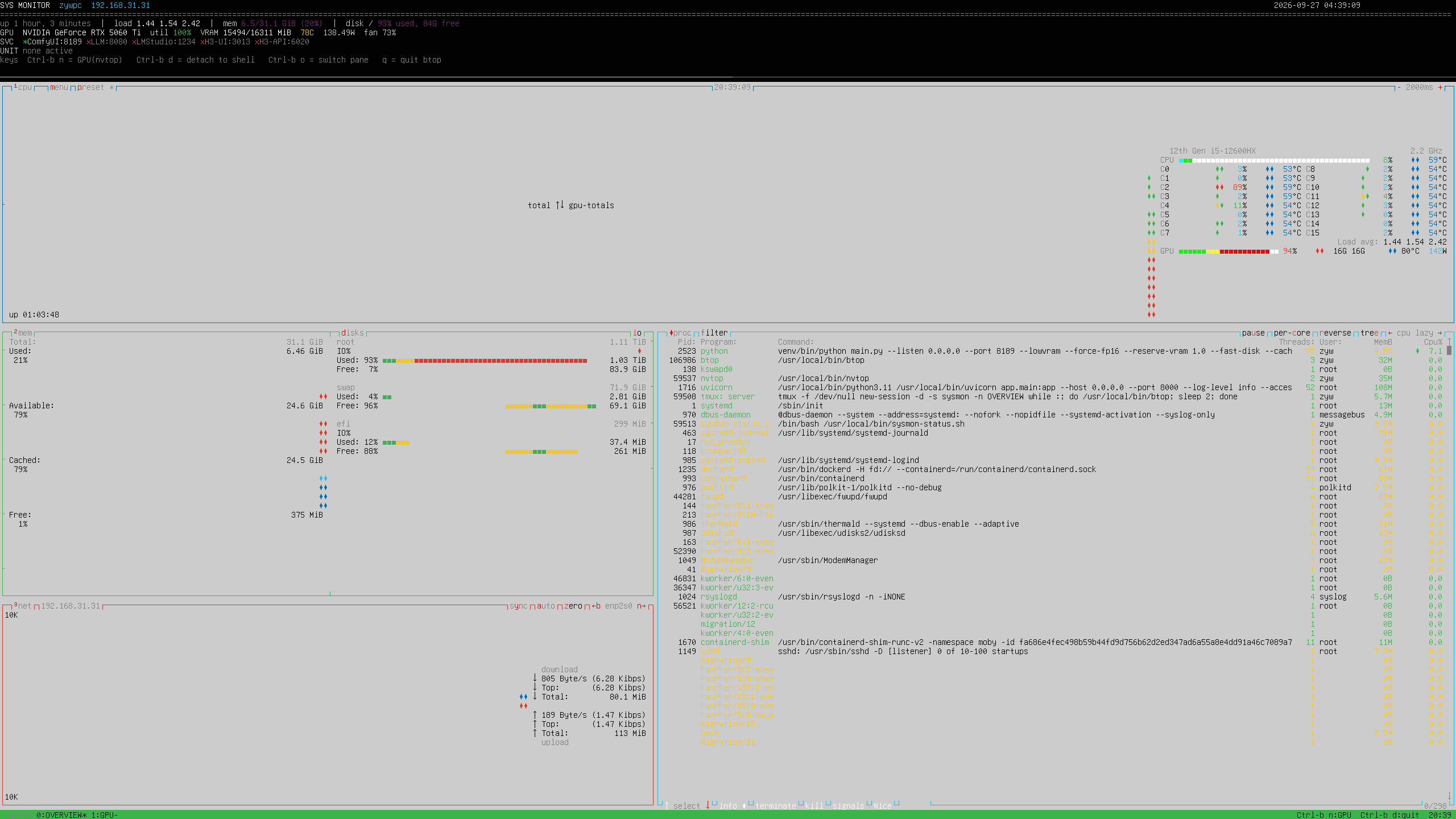Toggle reverse sorting order of processes
Image resolution: width=1456 pixels, height=819 pixels.
click(1335, 333)
